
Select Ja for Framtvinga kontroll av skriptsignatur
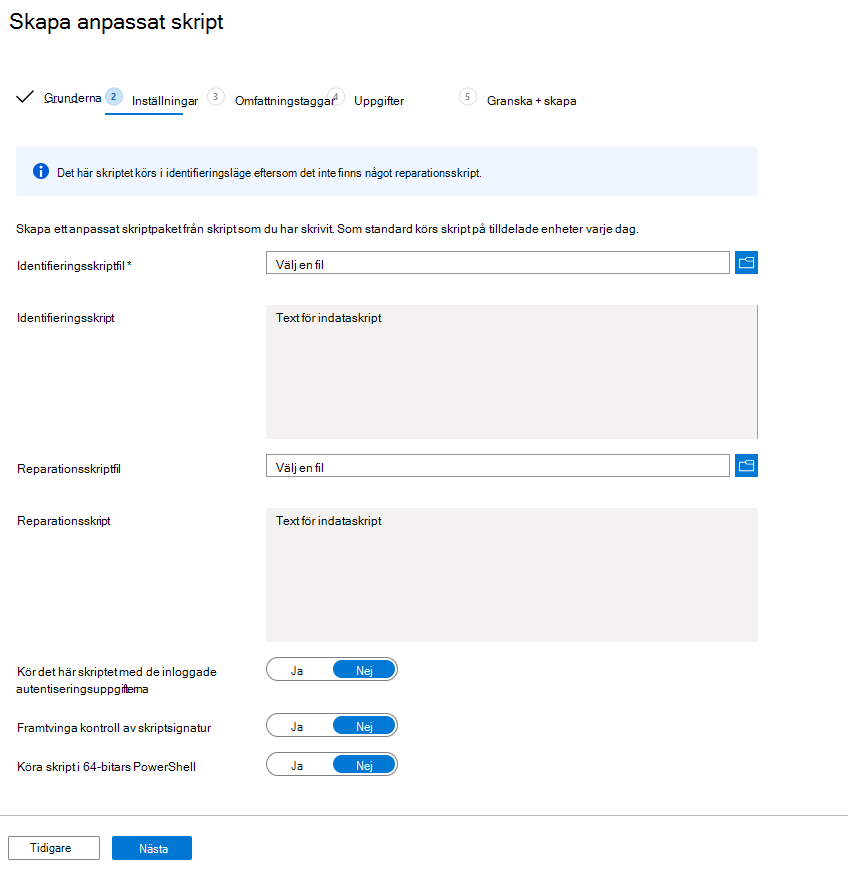[x=297, y=726]
